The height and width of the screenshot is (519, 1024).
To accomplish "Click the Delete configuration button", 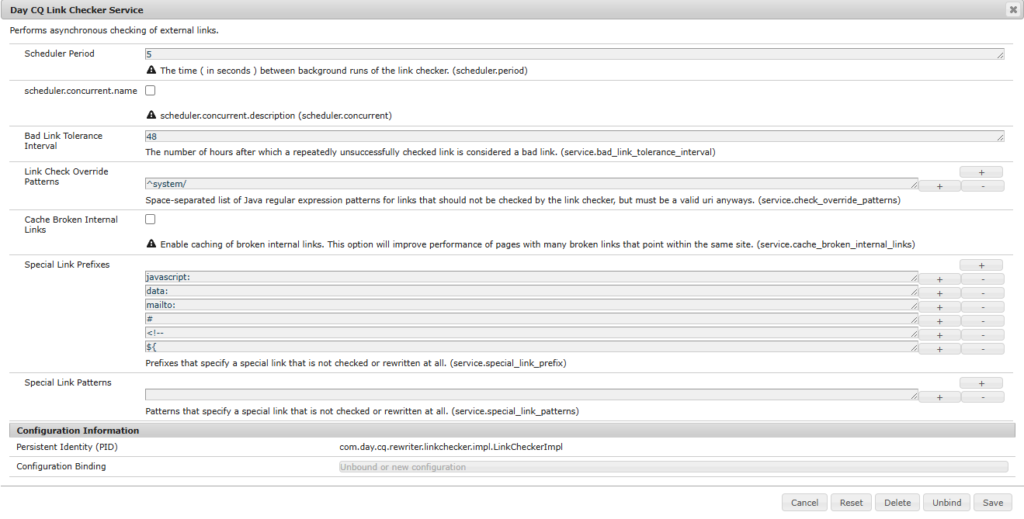I will pos(897,502).
